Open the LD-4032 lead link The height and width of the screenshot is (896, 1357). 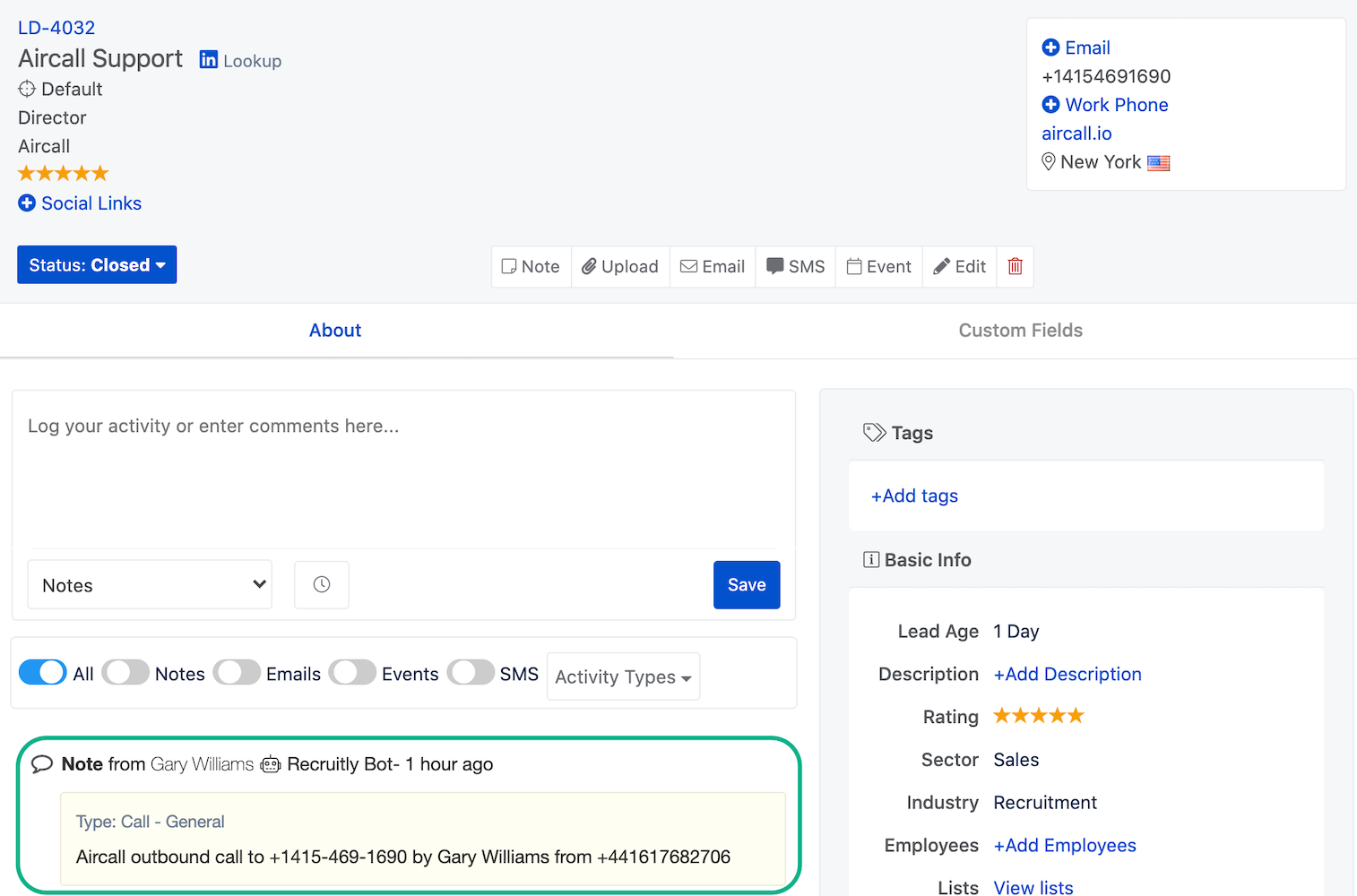click(56, 28)
